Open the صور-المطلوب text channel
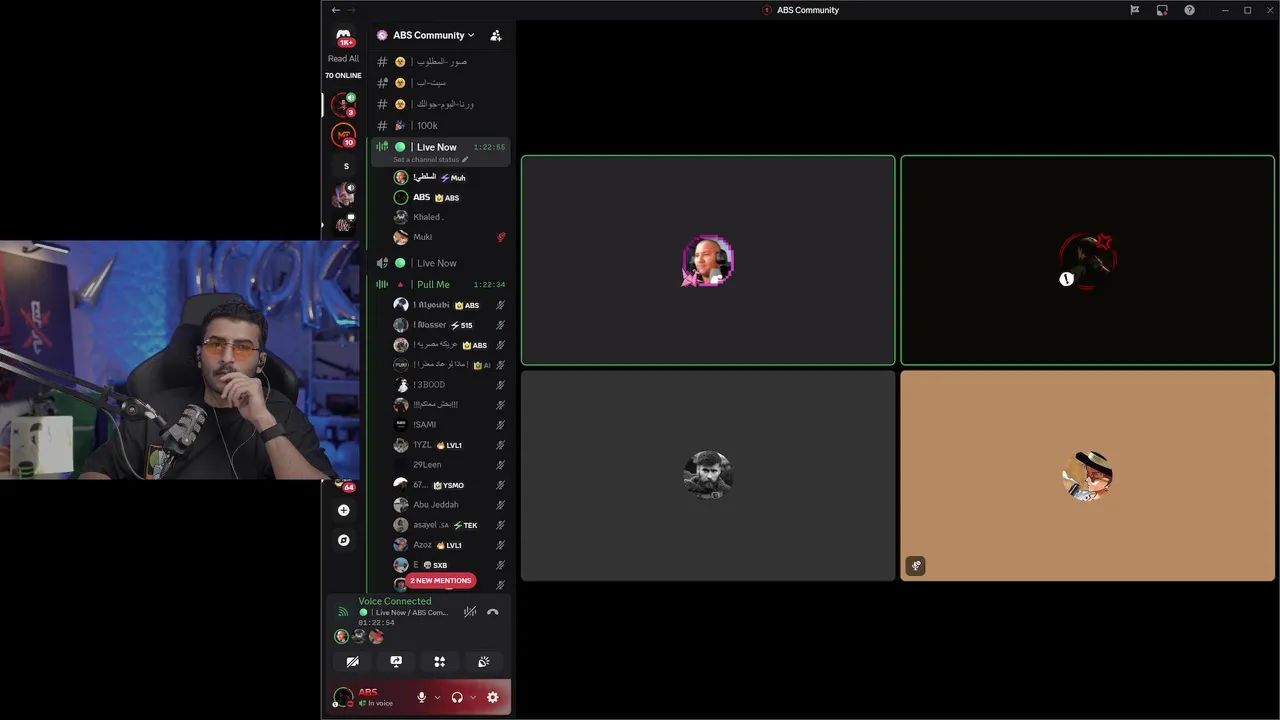 [440, 62]
